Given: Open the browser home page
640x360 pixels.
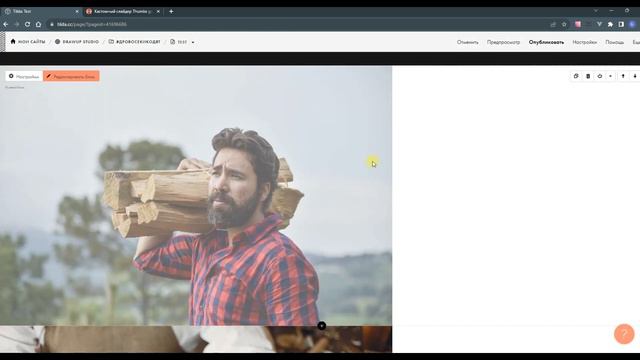Looking at the screenshot, I should click(38, 24).
